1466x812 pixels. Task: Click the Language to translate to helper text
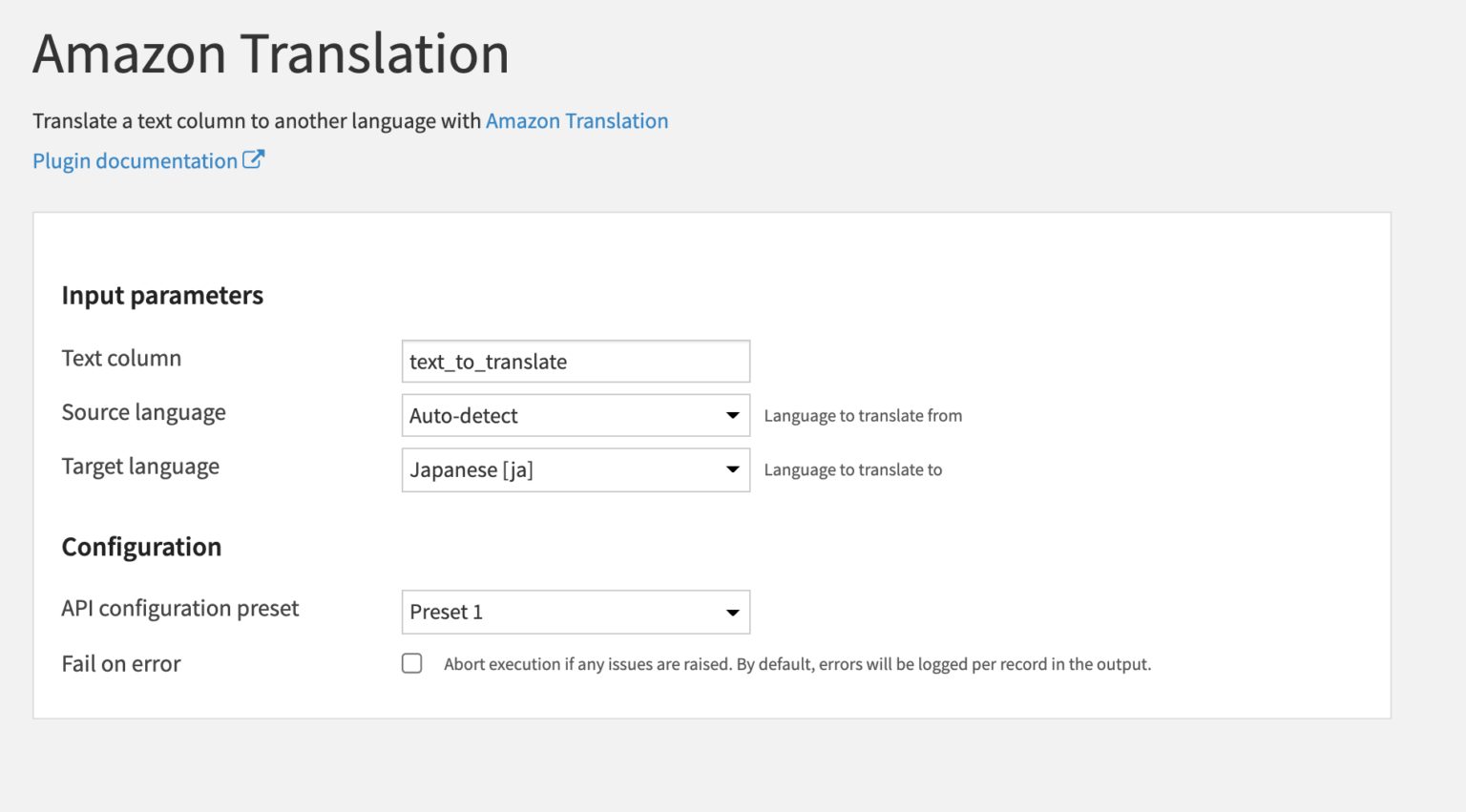coord(852,469)
